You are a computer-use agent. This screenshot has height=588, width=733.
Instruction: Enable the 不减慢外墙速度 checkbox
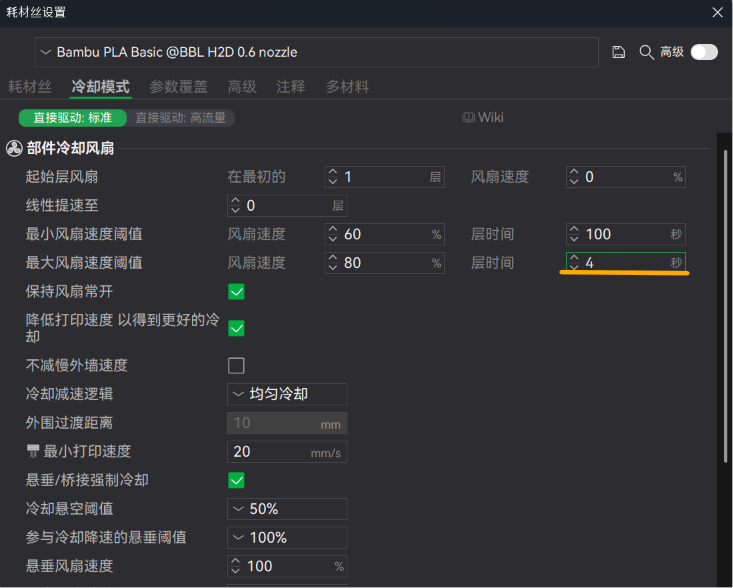click(x=236, y=366)
